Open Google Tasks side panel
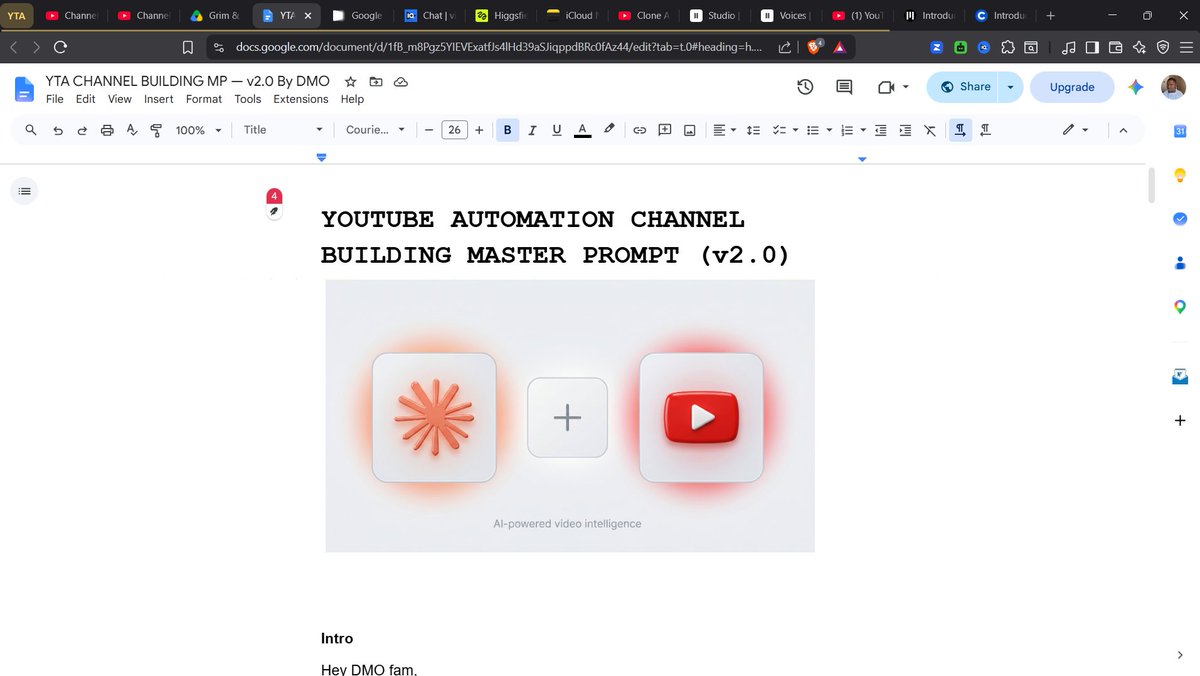Screen dimensions: 1200x676 (x=1180, y=219)
